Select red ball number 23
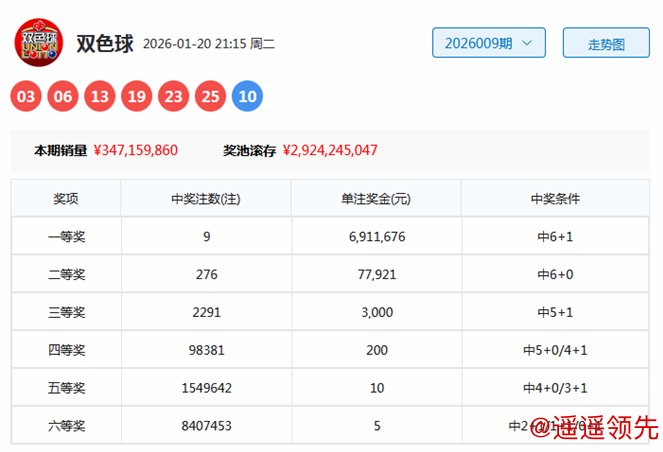 pos(174,97)
